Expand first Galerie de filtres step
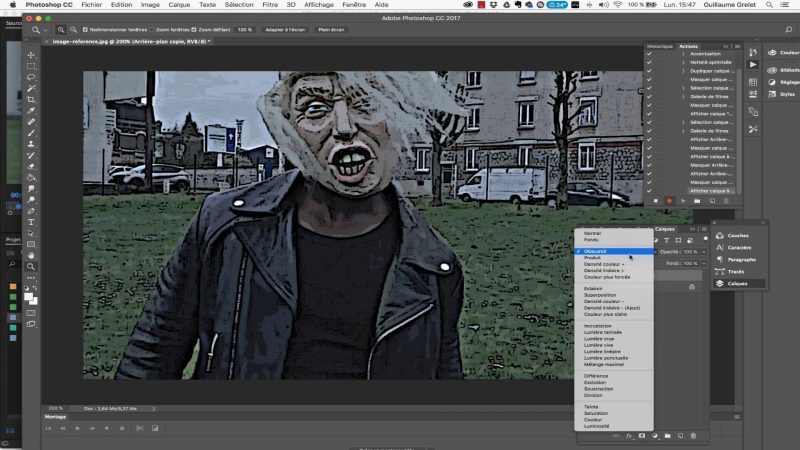 (x=684, y=96)
